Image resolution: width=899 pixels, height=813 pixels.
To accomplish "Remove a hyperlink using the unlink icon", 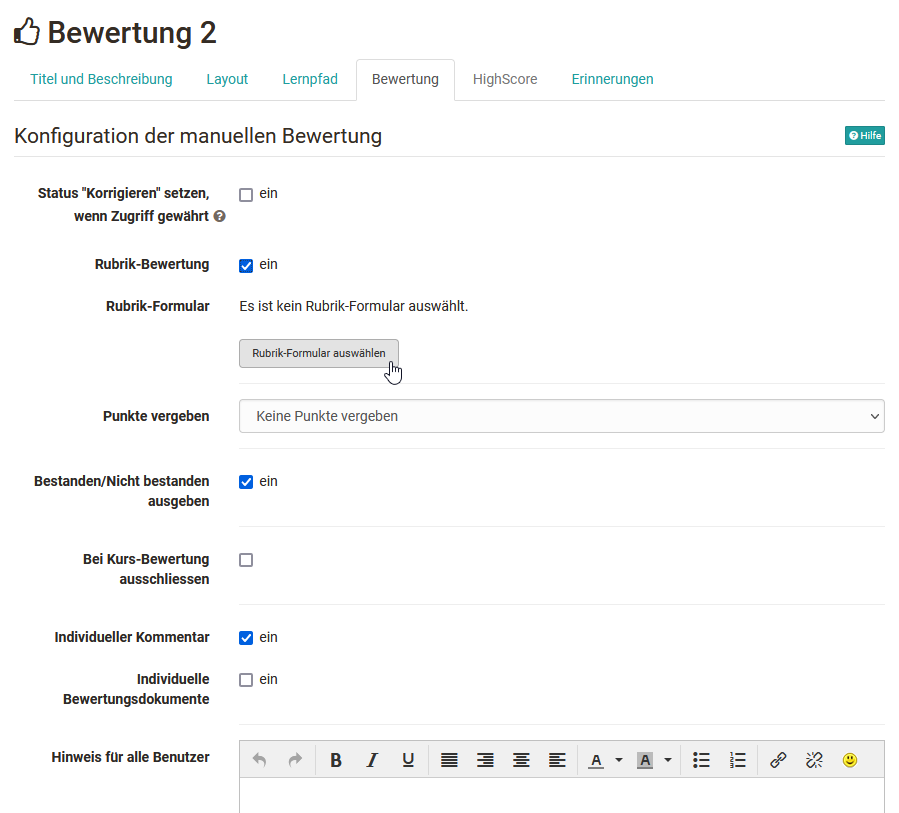I will [814, 760].
